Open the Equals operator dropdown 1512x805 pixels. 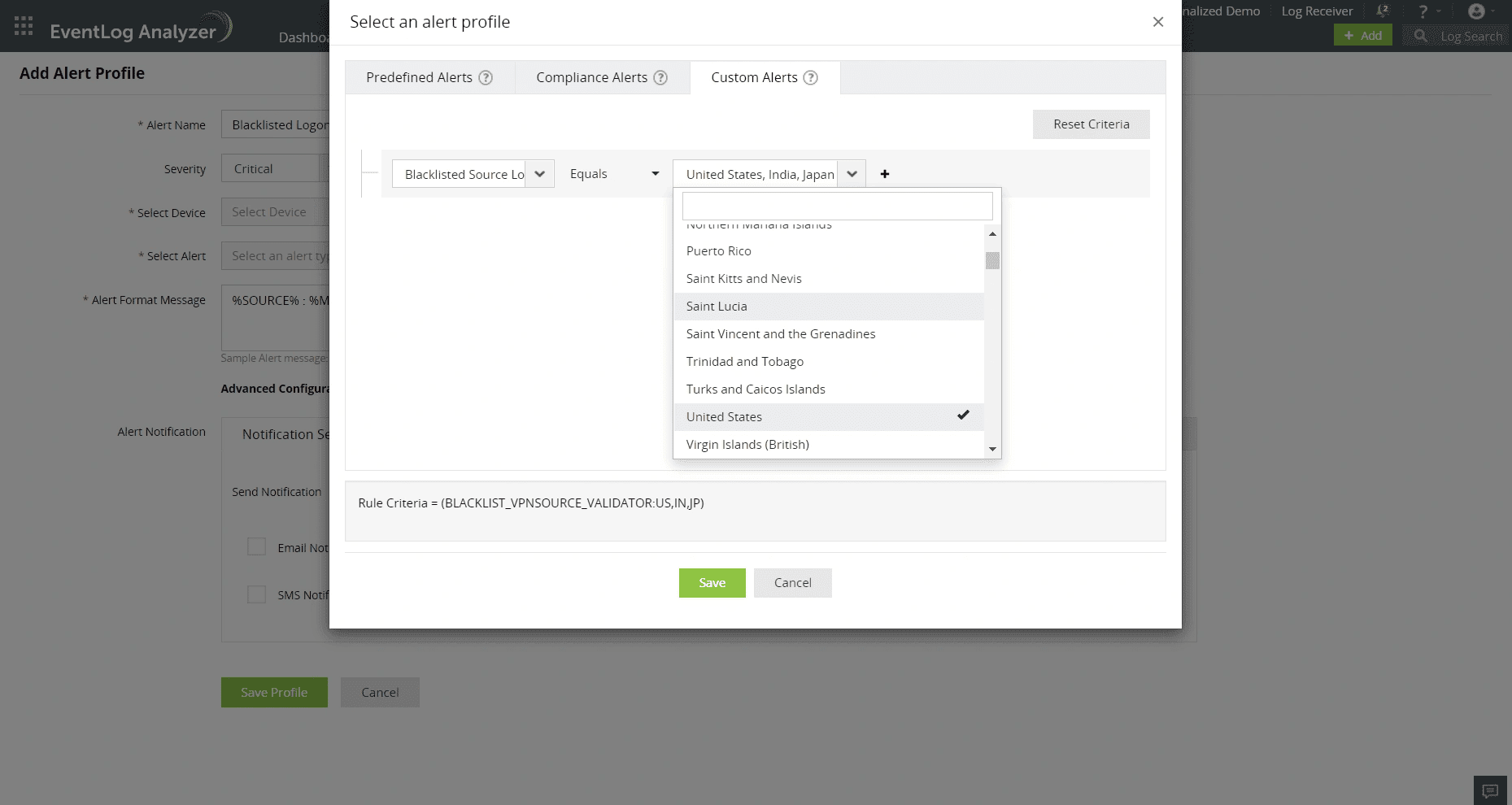point(614,174)
